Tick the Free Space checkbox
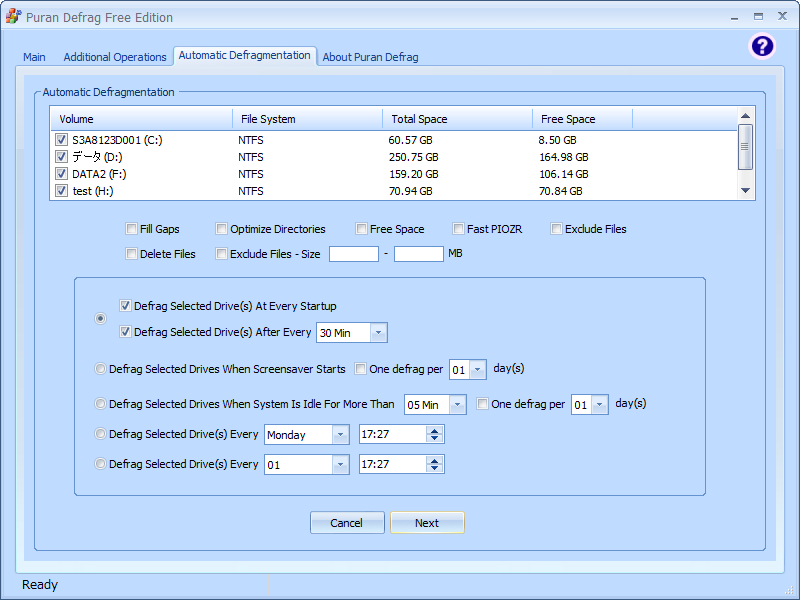This screenshot has width=800, height=600. tap(361, 229)
